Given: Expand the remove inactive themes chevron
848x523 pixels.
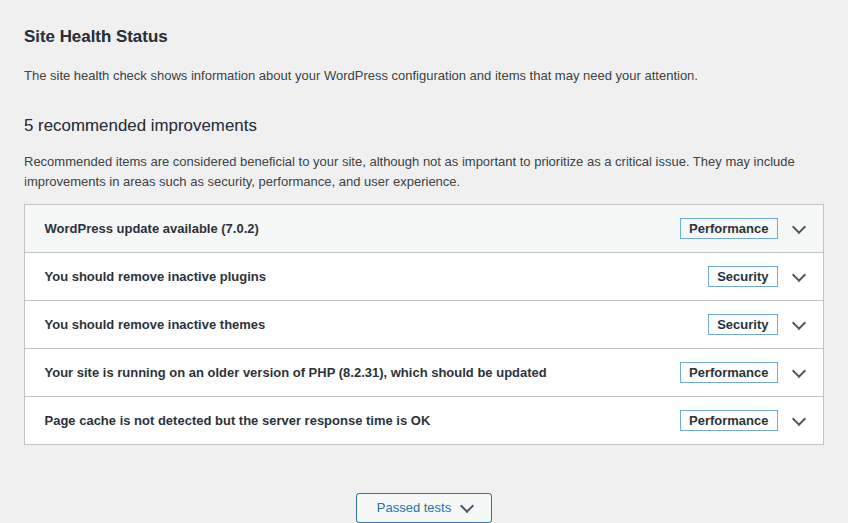Looking at the screenshot, I should pyautogui.click(x=799, y=326).
